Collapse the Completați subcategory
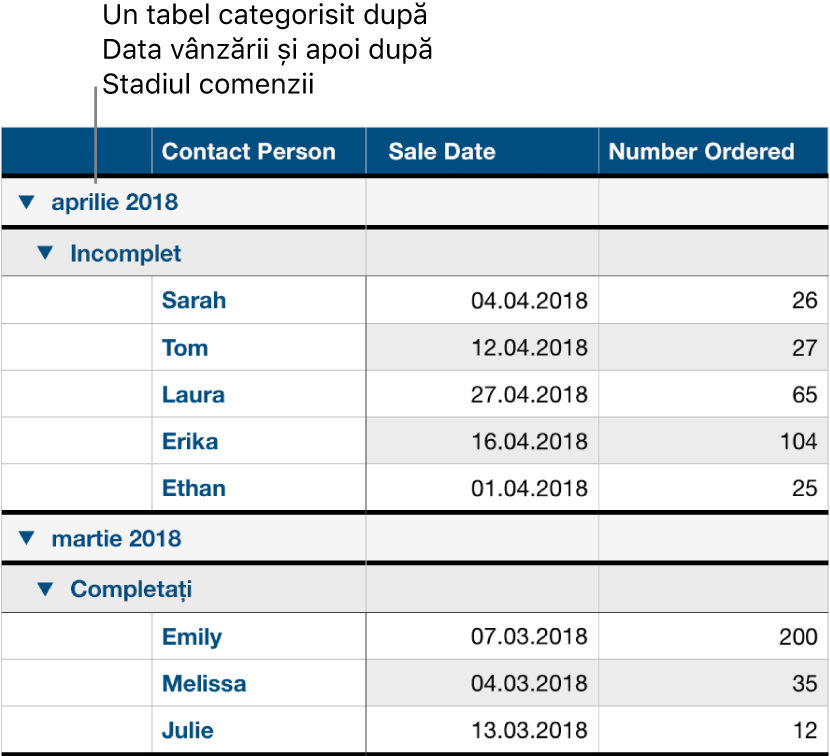Screen dimensions: 830x756 point(44,589)
